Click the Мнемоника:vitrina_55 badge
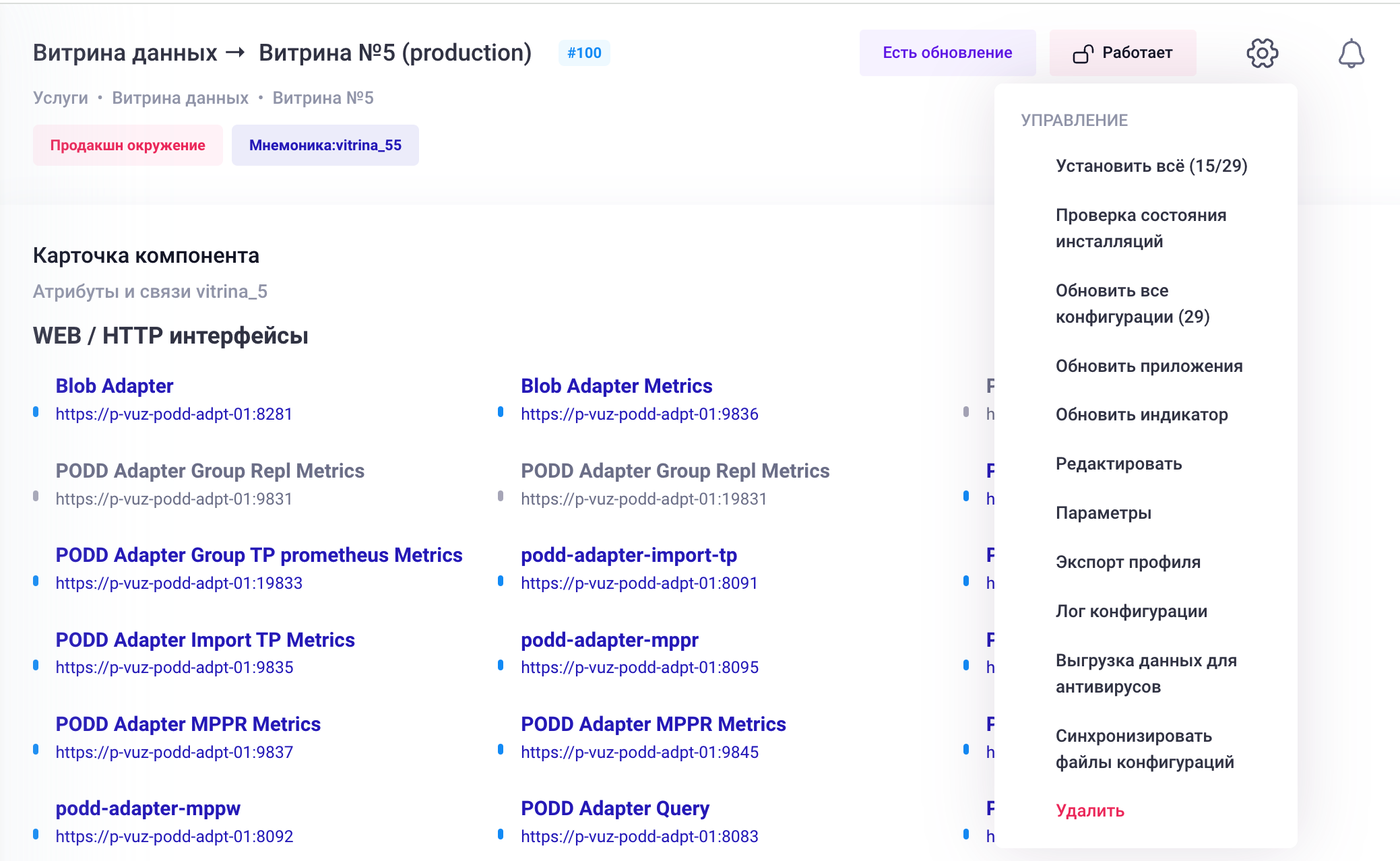This screenshot has width=1400, height=861. pos(325,144)
